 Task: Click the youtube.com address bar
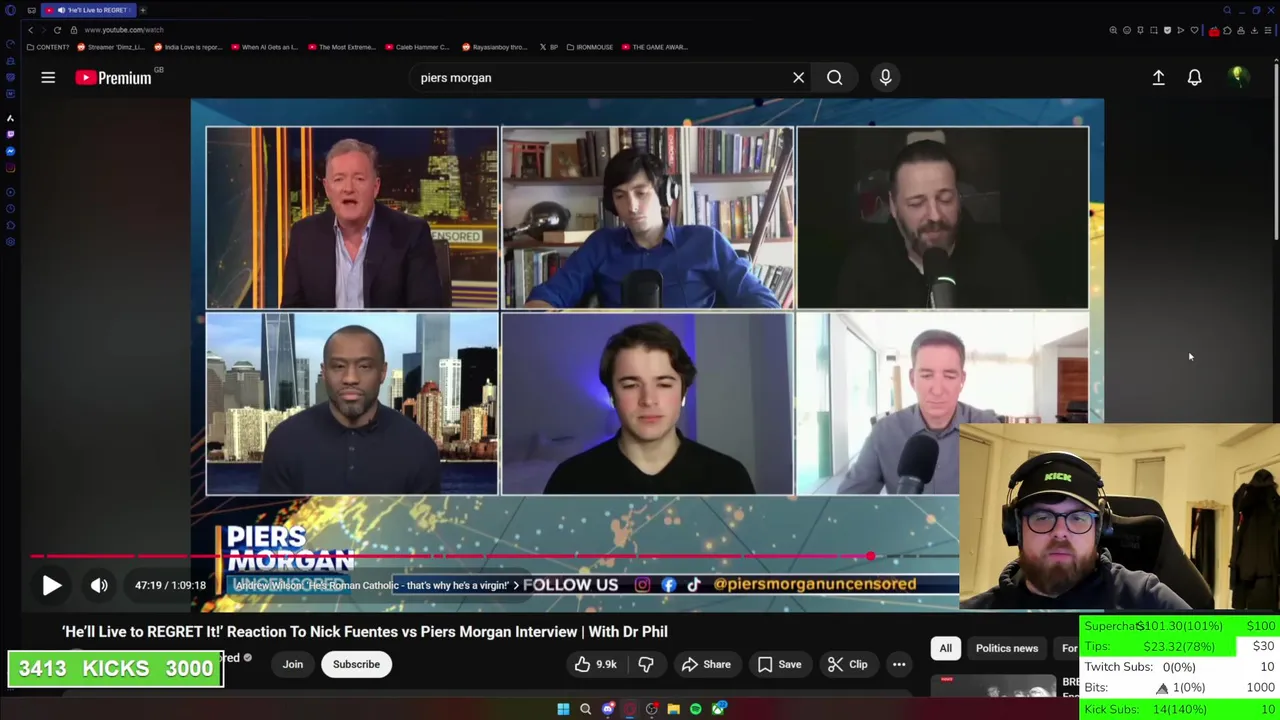[124, 30]
